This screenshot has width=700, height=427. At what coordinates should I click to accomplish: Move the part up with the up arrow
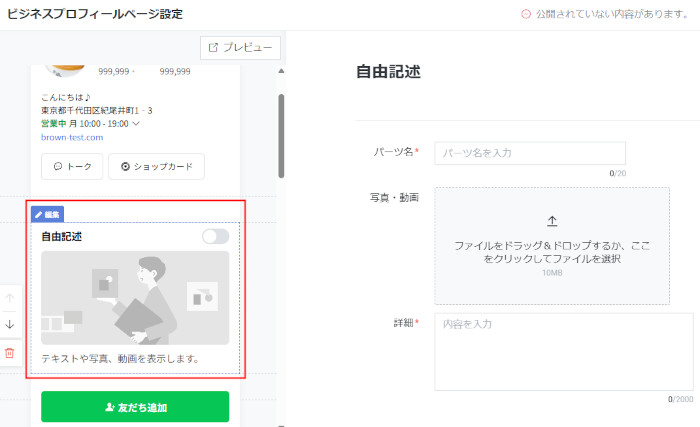pos(9,298)
